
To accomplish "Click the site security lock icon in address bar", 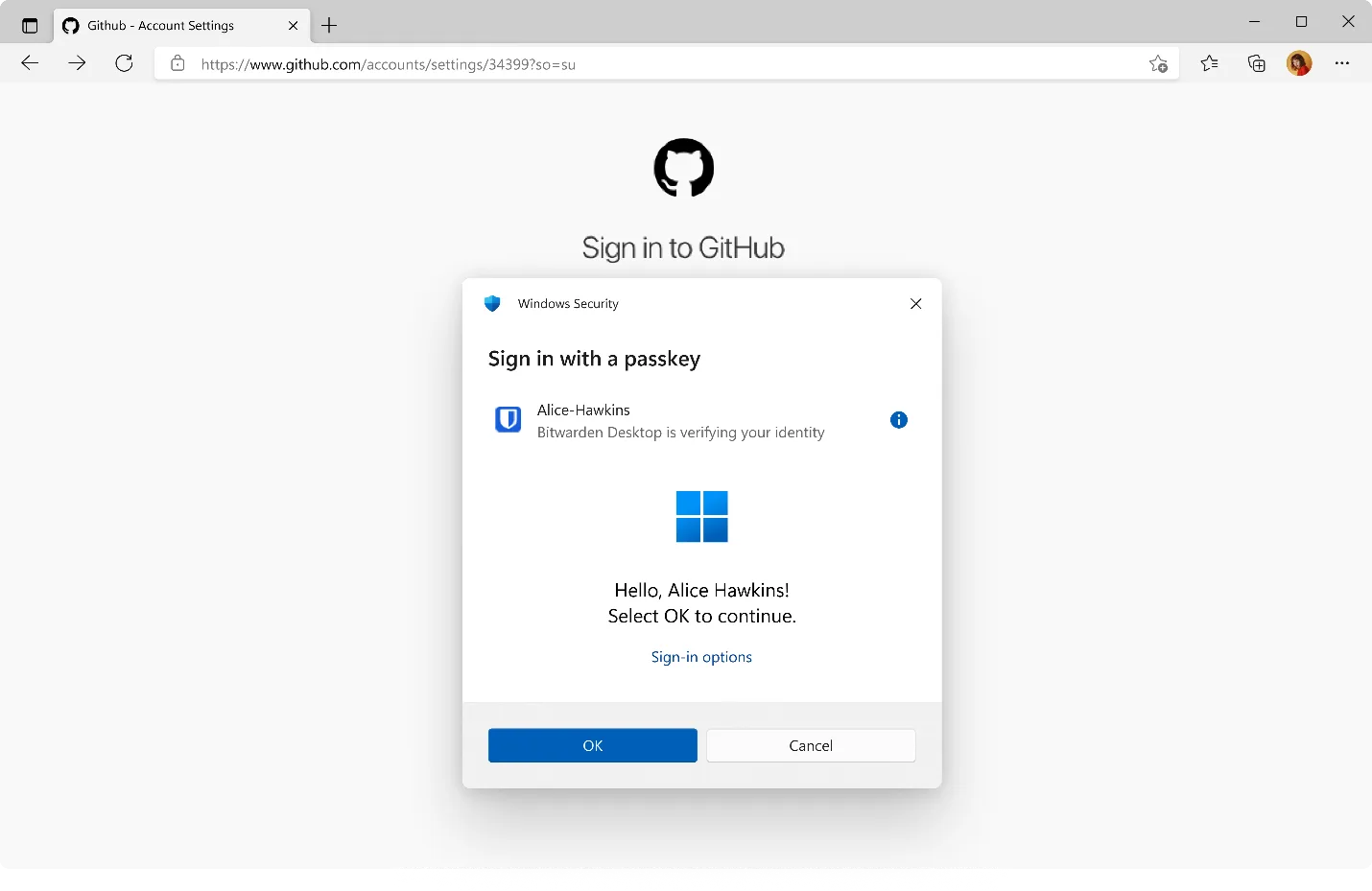I will click(x=177, y=63).
